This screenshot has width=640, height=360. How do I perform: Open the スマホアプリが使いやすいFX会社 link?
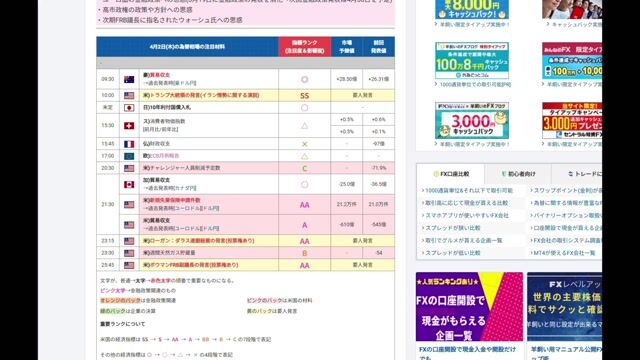[467, 216]
